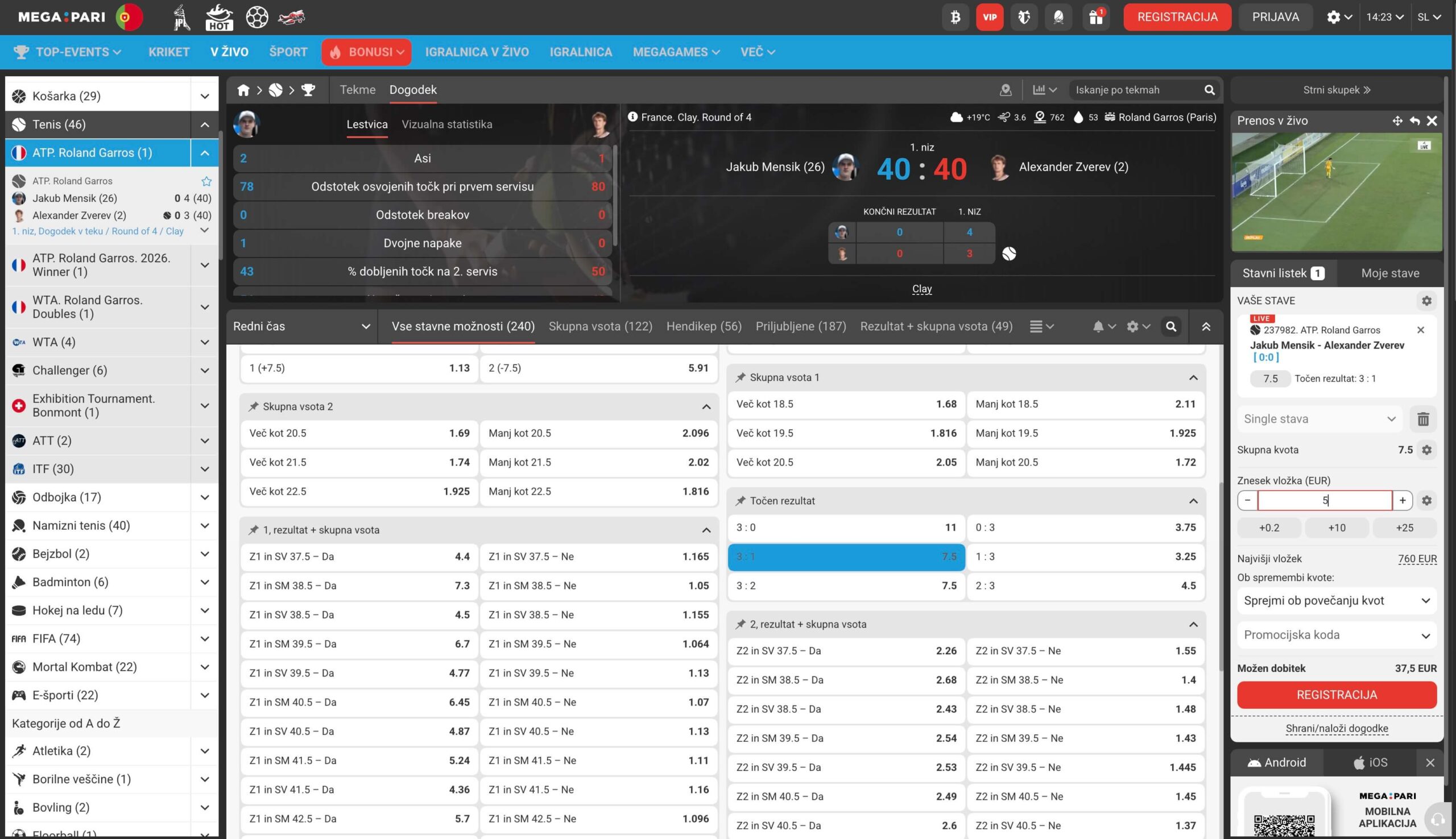
Task: Add +10 to the stake
Action: tap(1337, 529)
